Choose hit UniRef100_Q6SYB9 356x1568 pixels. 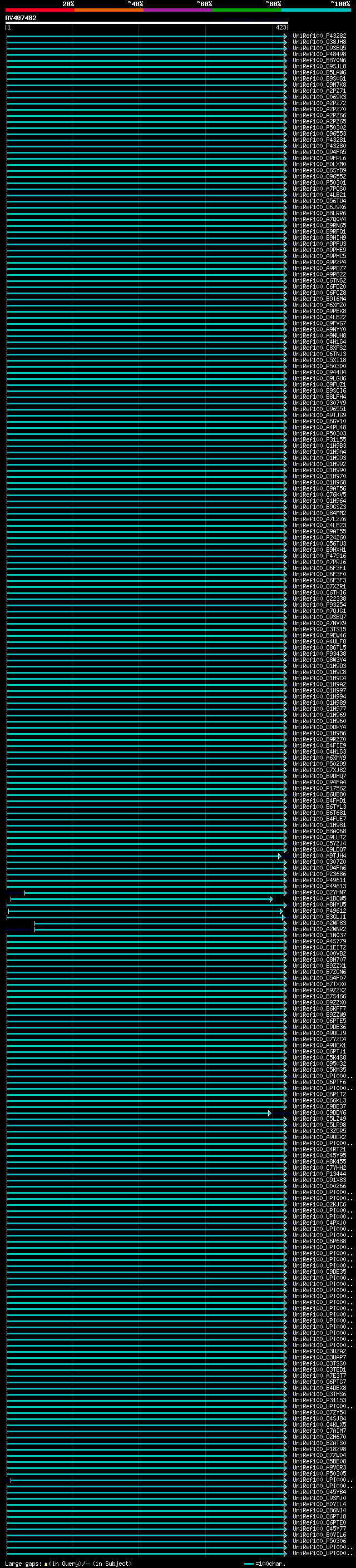point(319,170)
